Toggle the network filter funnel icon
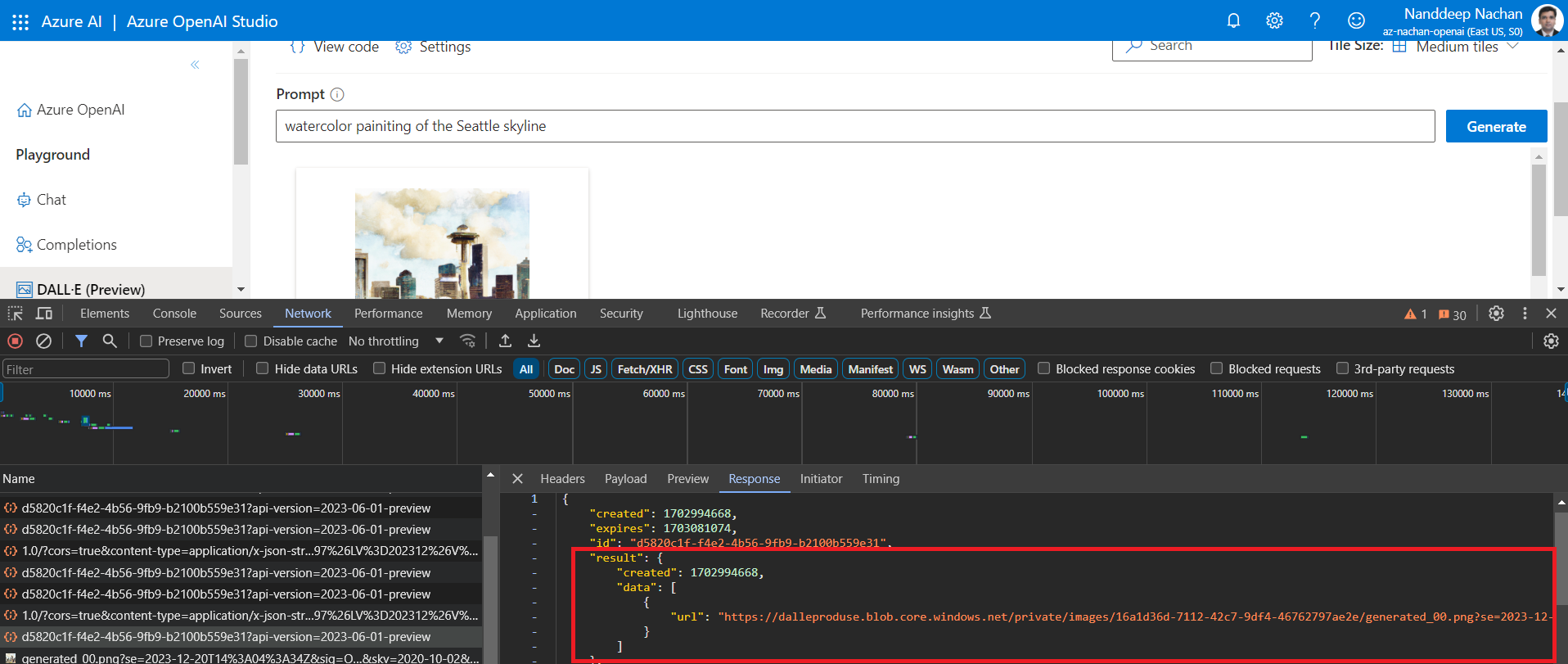This screenshot has width=1568, height=664. (81, 341)
